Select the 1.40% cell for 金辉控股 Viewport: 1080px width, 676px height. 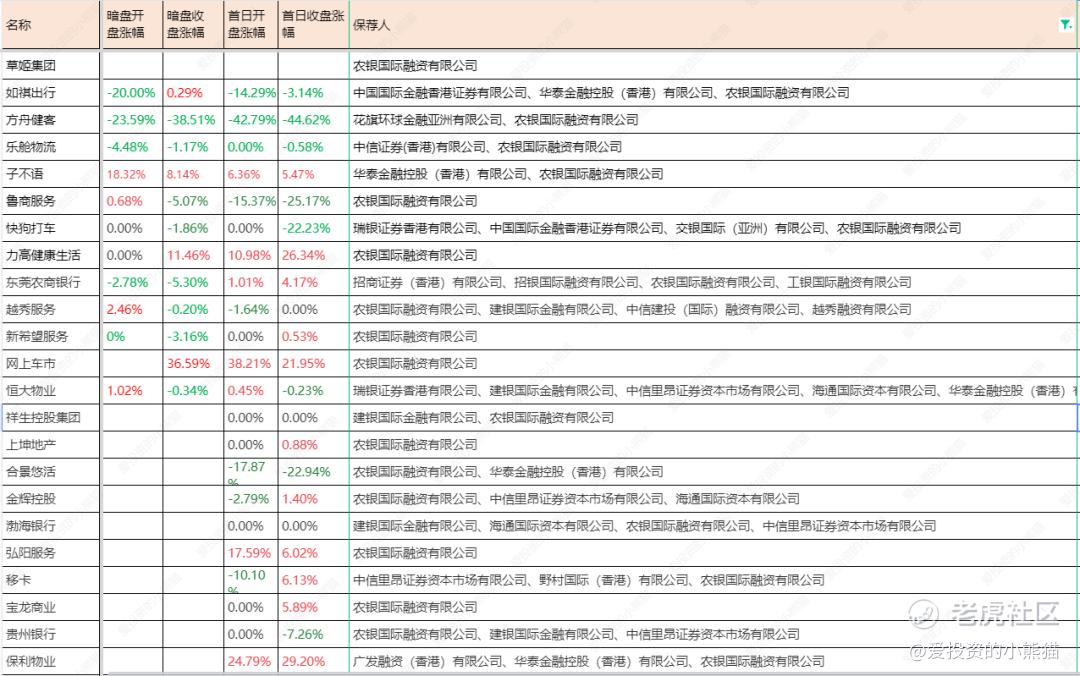tap(313, 499)
